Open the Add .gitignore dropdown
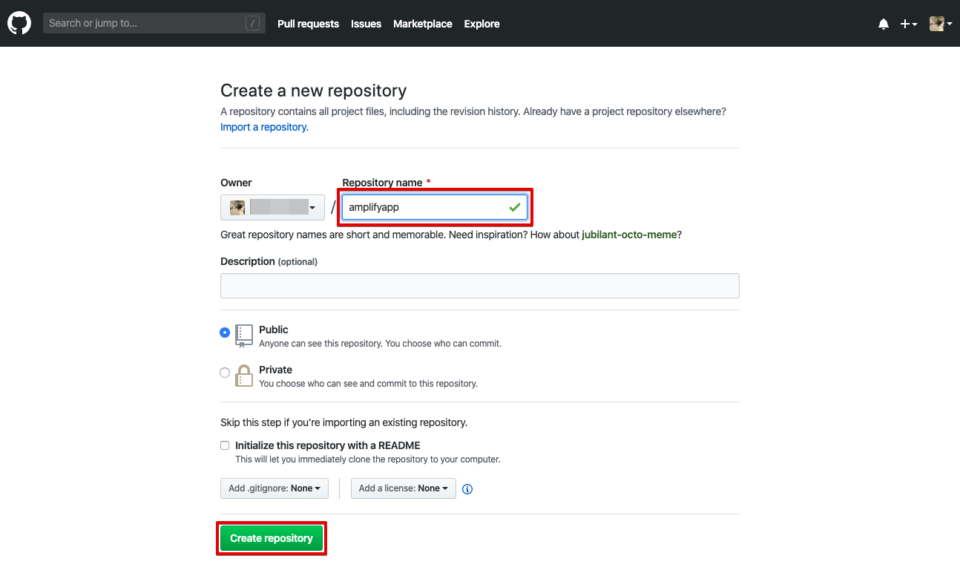960x576 pixels. 274,488
